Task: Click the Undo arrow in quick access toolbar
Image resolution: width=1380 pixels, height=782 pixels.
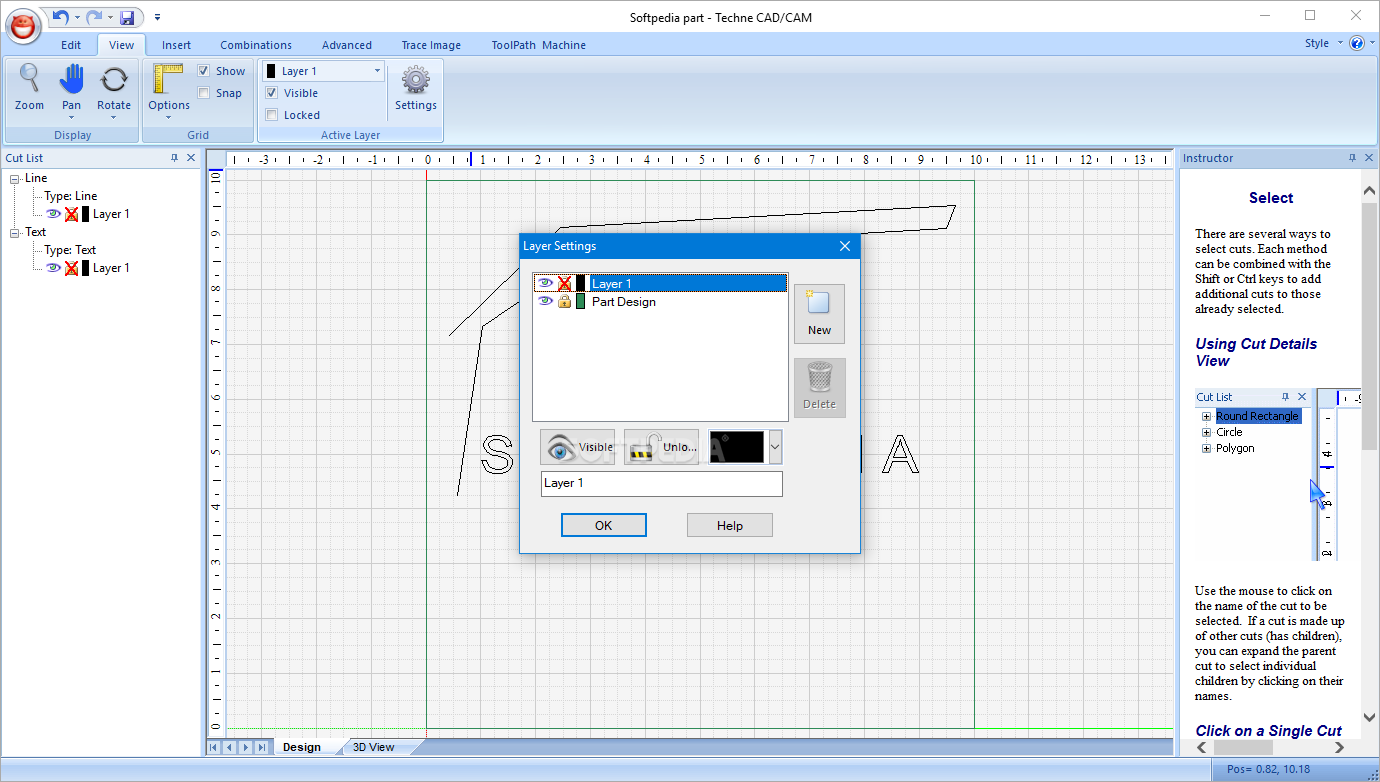Action: 60,17
